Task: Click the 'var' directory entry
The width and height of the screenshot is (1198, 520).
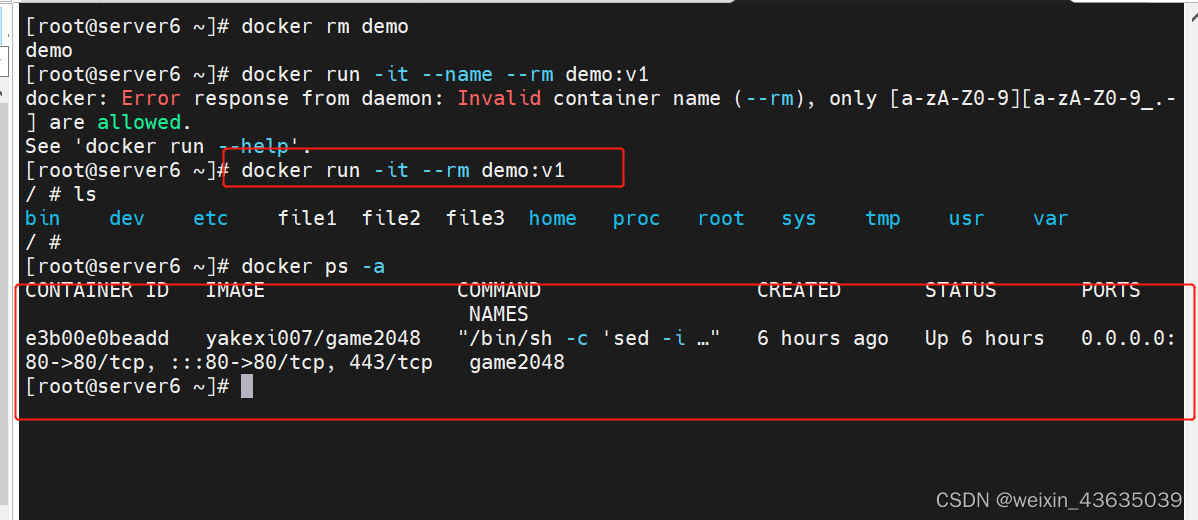Action: 1051,218
